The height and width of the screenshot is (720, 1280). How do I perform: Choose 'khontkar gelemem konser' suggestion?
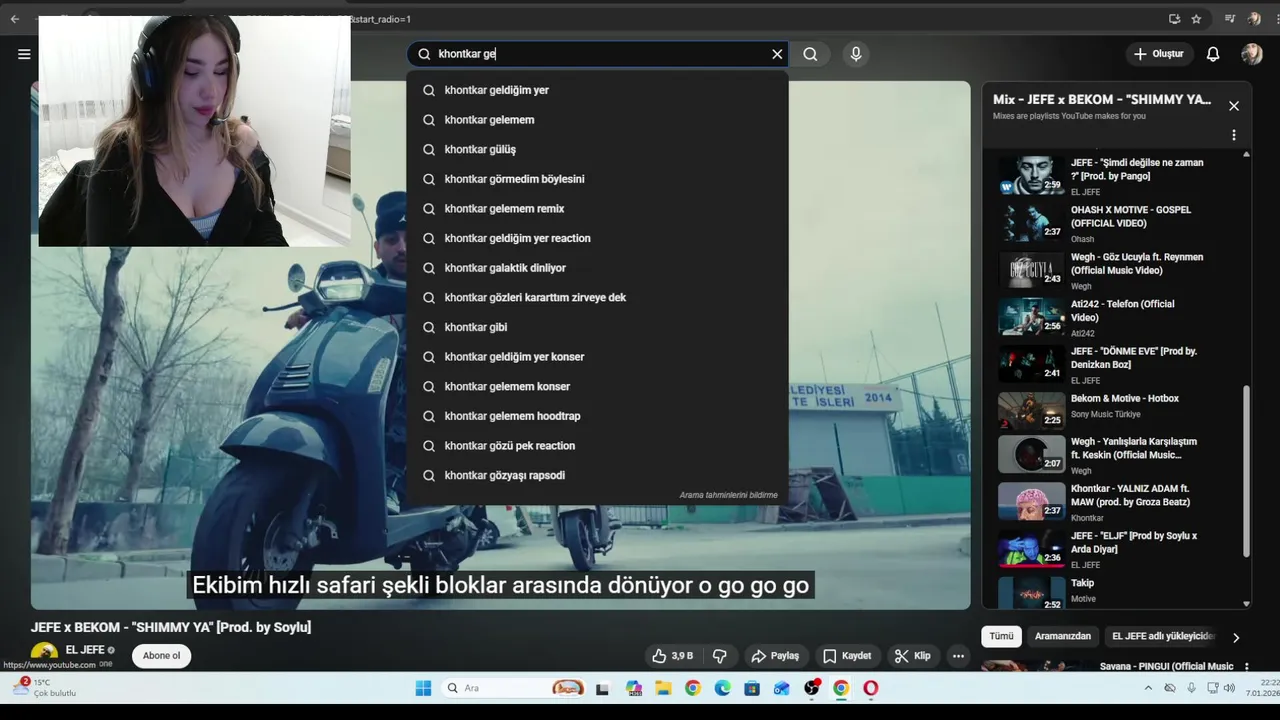[x=597, y=386]
